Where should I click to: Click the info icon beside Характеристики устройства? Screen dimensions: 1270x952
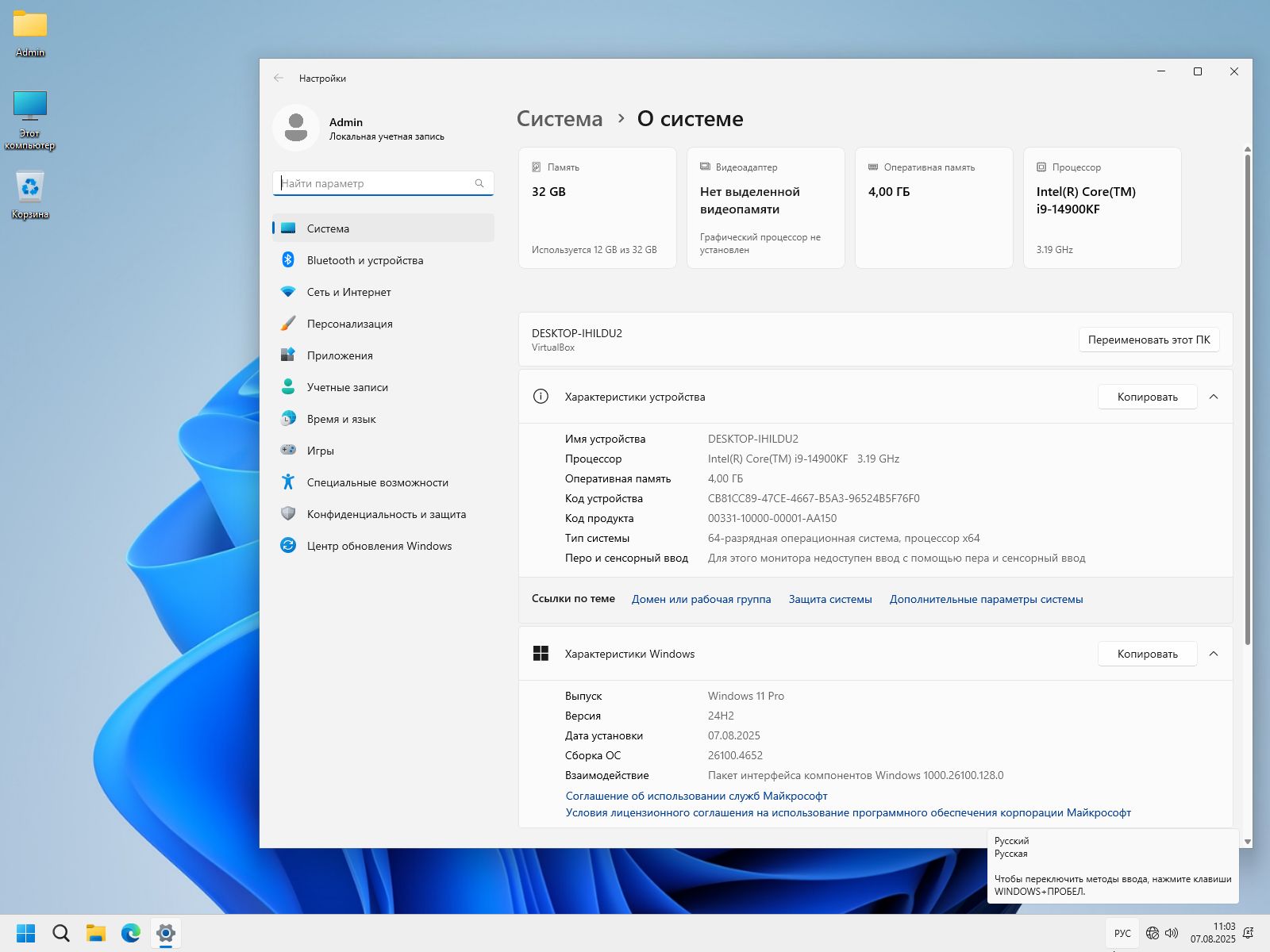tap(541, 397)
